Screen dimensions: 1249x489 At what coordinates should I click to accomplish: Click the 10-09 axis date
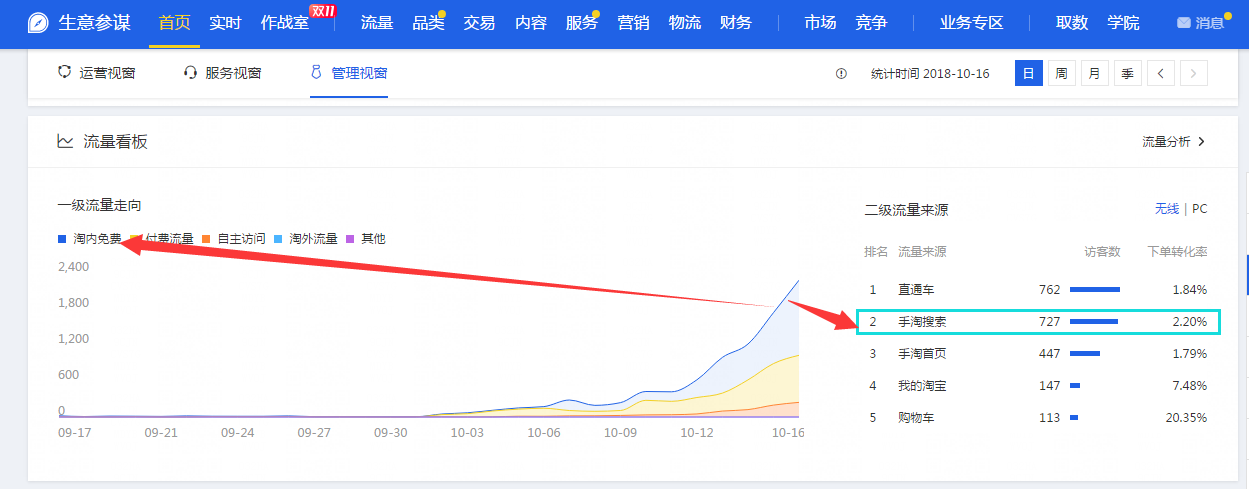pyautogui.click(x=620, y=433)
